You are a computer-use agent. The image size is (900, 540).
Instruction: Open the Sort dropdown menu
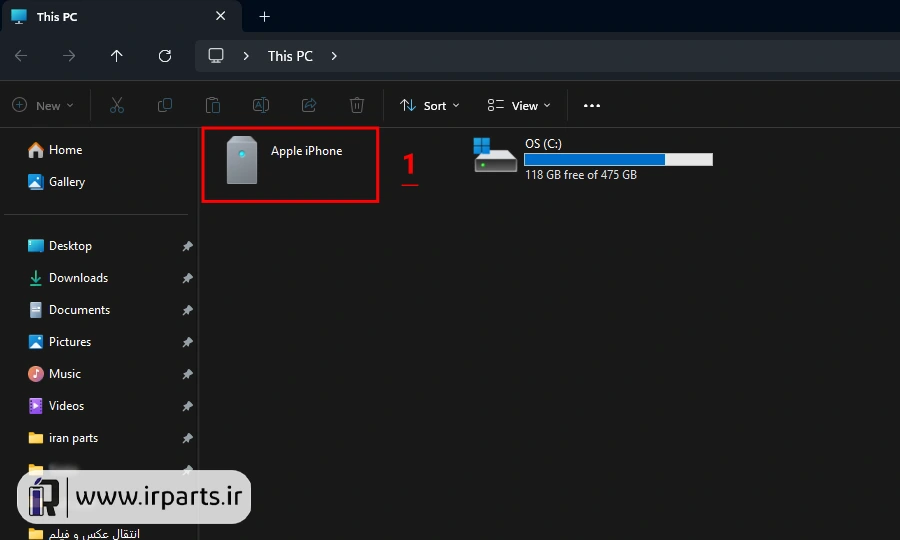(430, 106)
